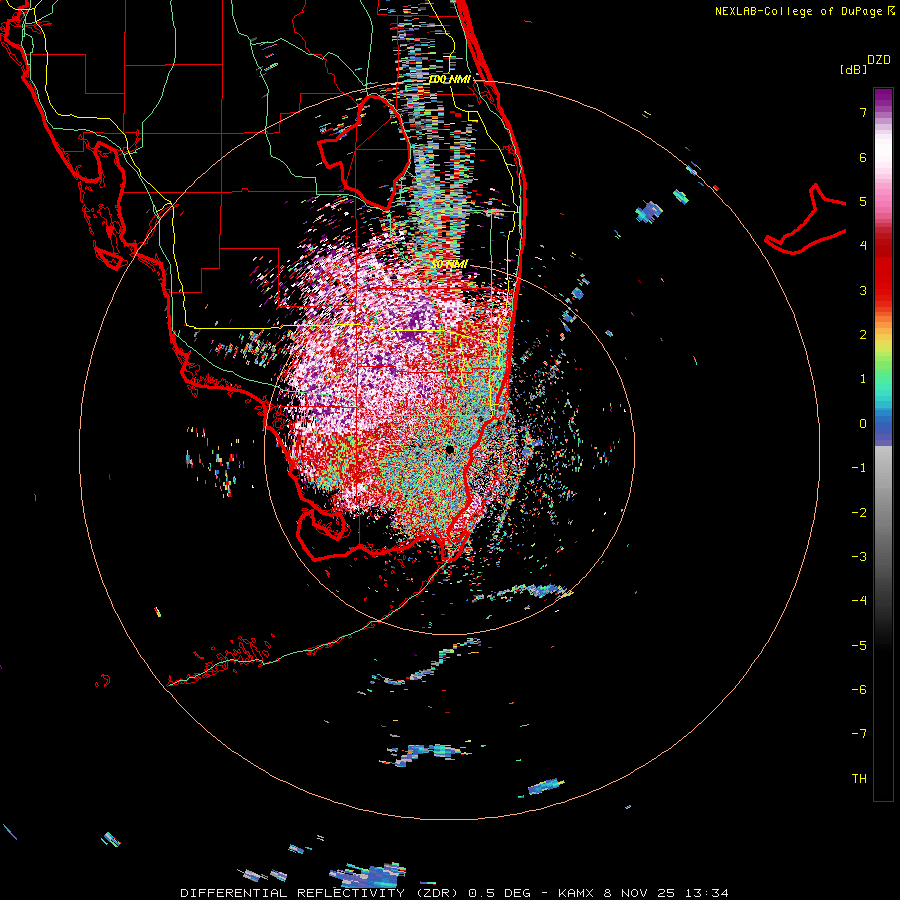Click the 1 tick on the color scale
900x900 pixels.
pyautogui.click(x=863, y=378)
